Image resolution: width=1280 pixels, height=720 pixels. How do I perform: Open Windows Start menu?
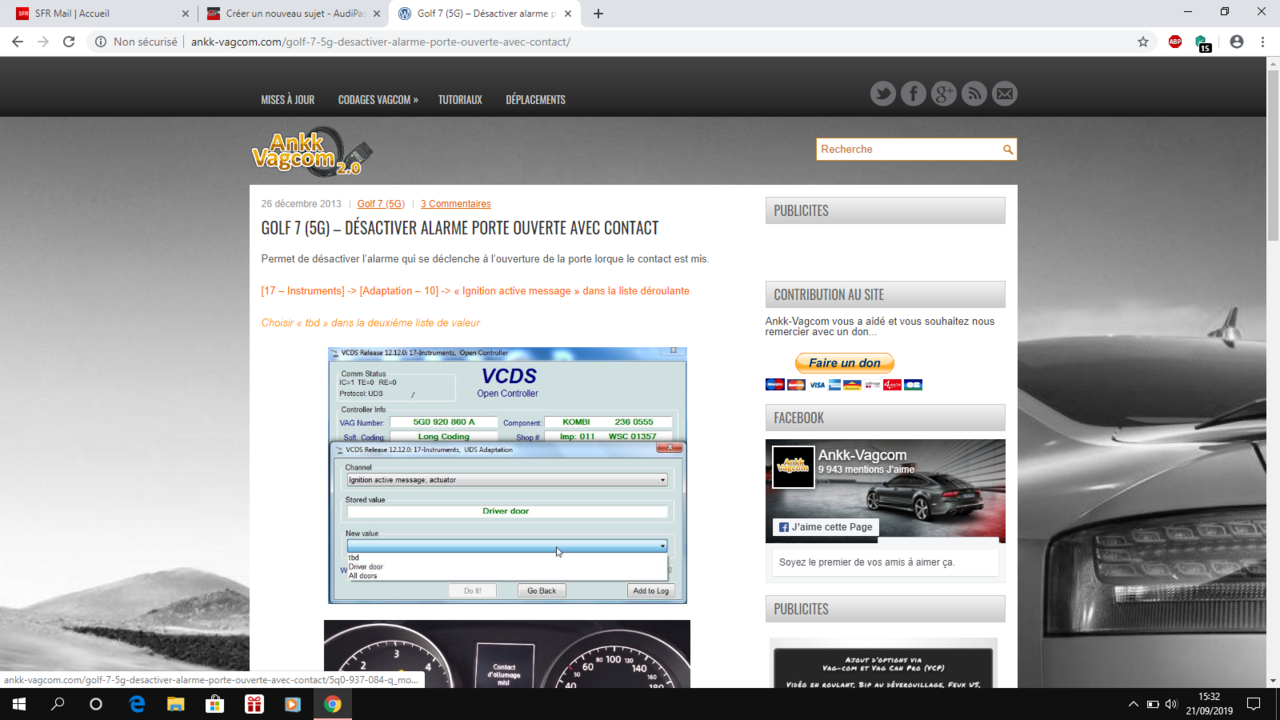[19, 704]
